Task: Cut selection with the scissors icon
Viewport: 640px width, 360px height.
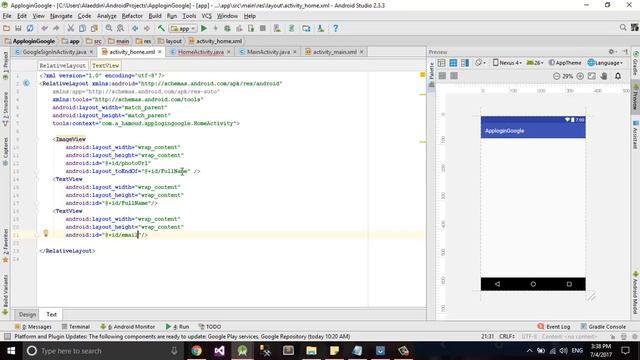Action: point(71,28)
